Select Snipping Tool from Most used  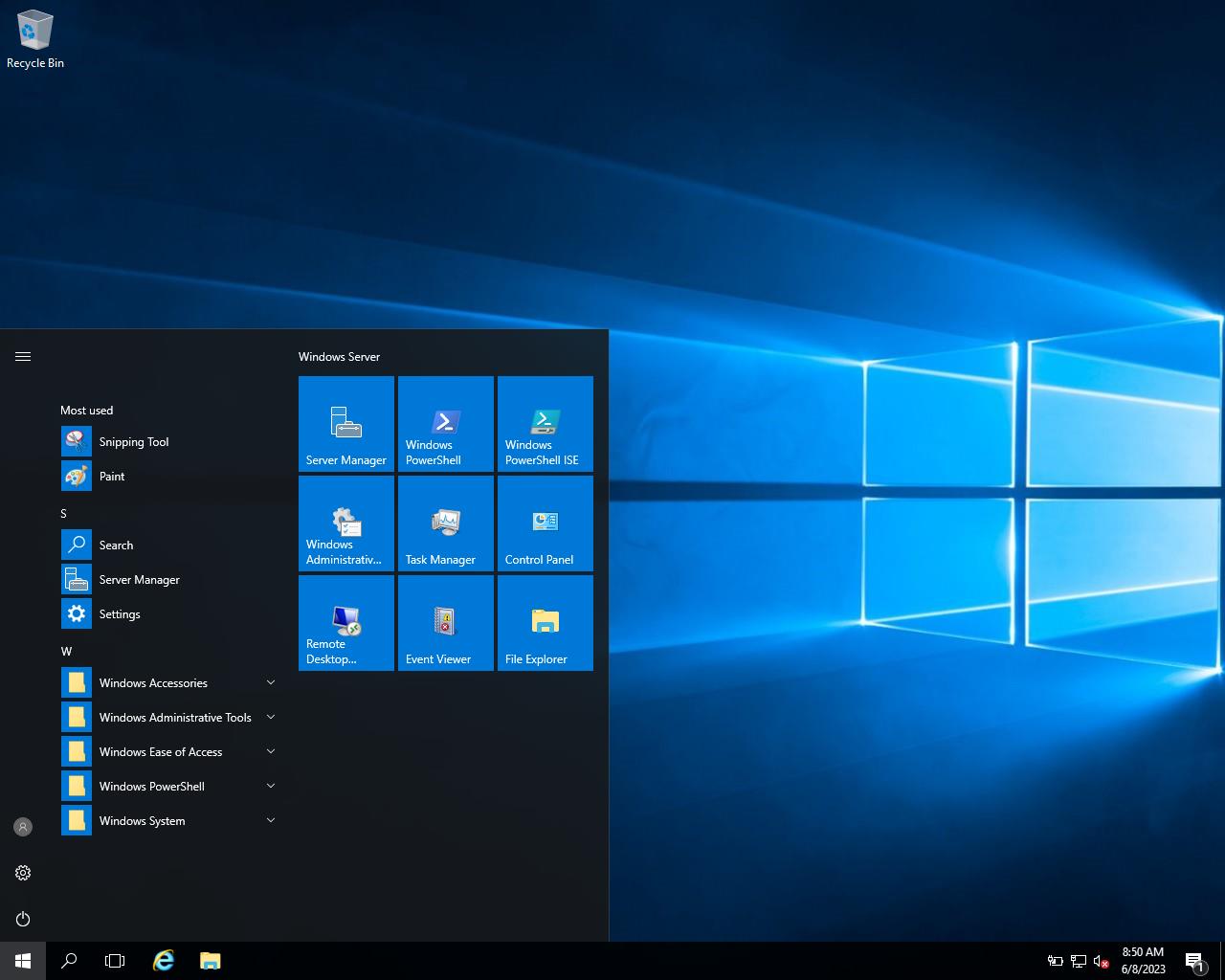[x=134, y=442]
